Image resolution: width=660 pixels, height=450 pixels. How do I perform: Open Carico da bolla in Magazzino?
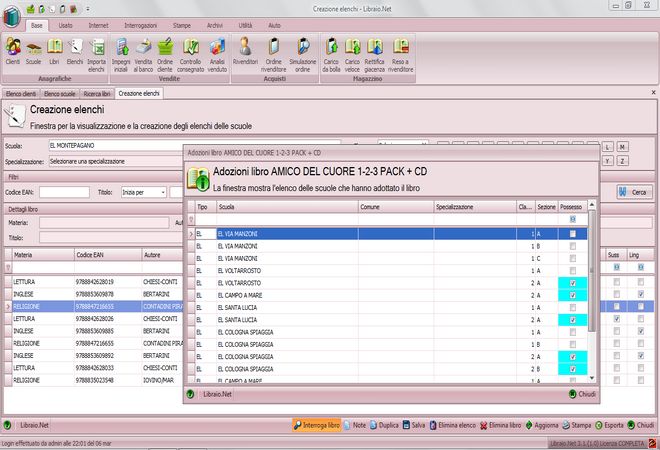(x=331, y=55)
